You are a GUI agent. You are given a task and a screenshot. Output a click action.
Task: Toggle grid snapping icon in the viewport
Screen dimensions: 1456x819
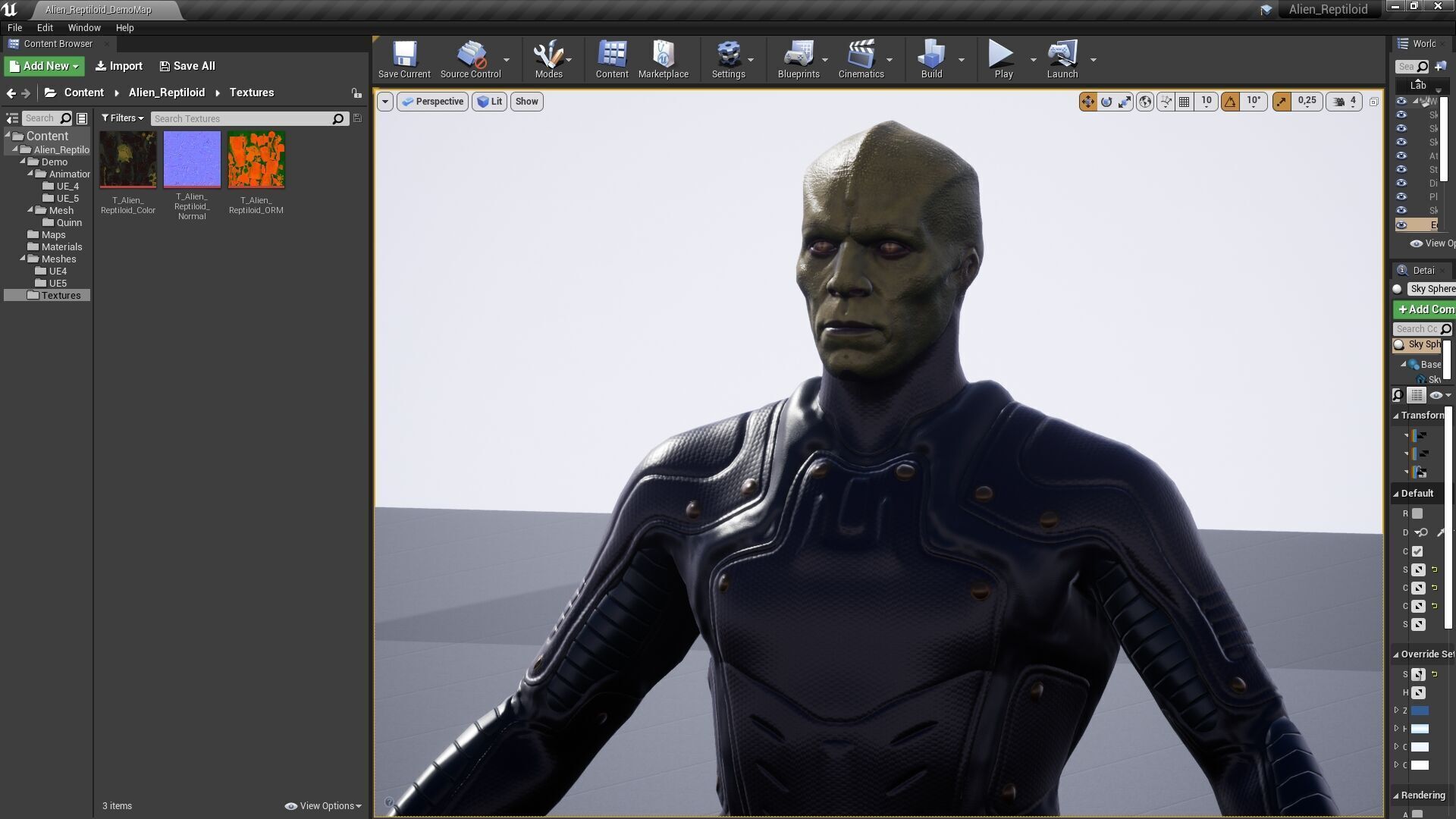[1184, 102]
